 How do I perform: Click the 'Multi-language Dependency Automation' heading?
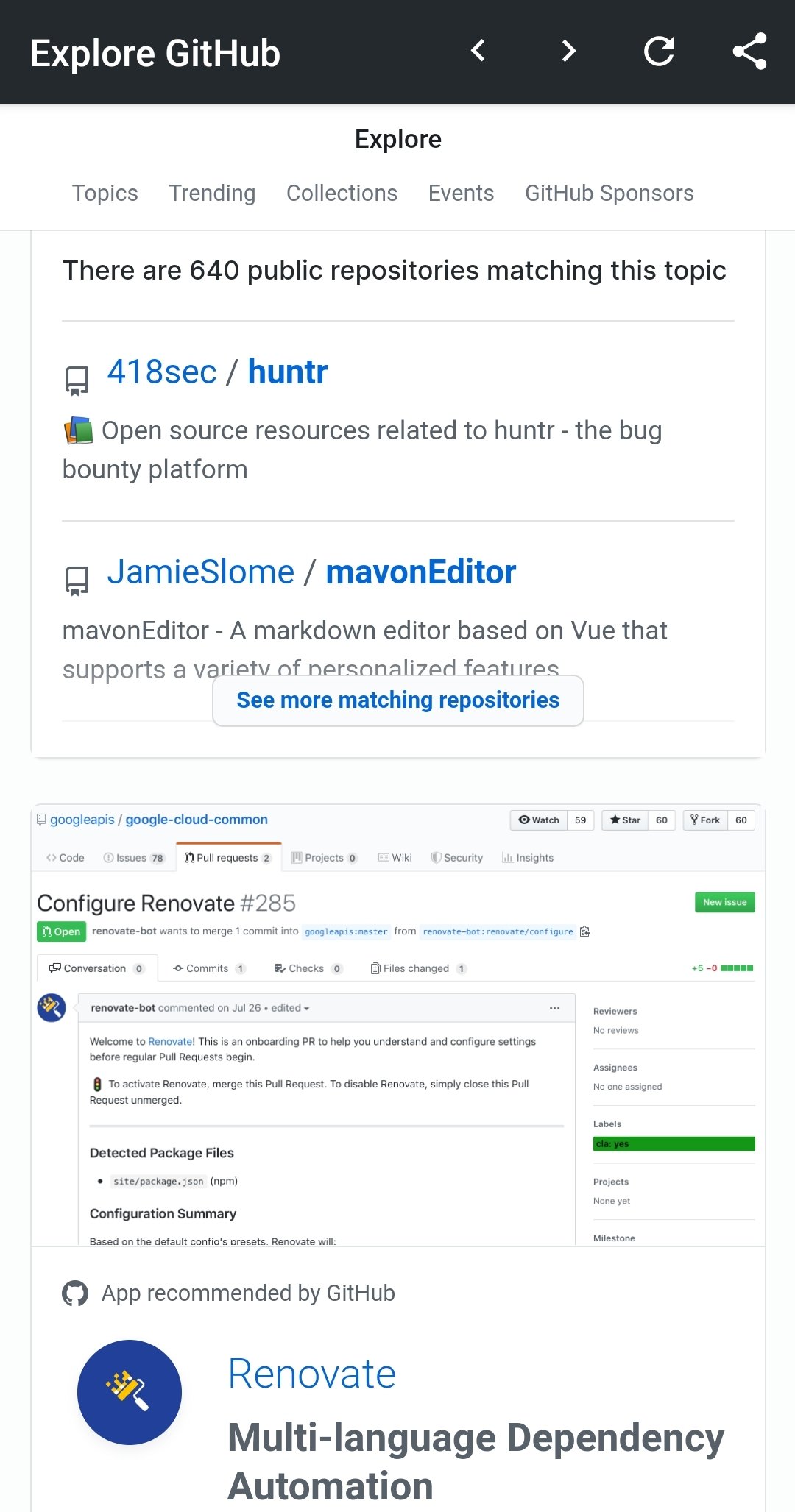tap(476, 1462)
